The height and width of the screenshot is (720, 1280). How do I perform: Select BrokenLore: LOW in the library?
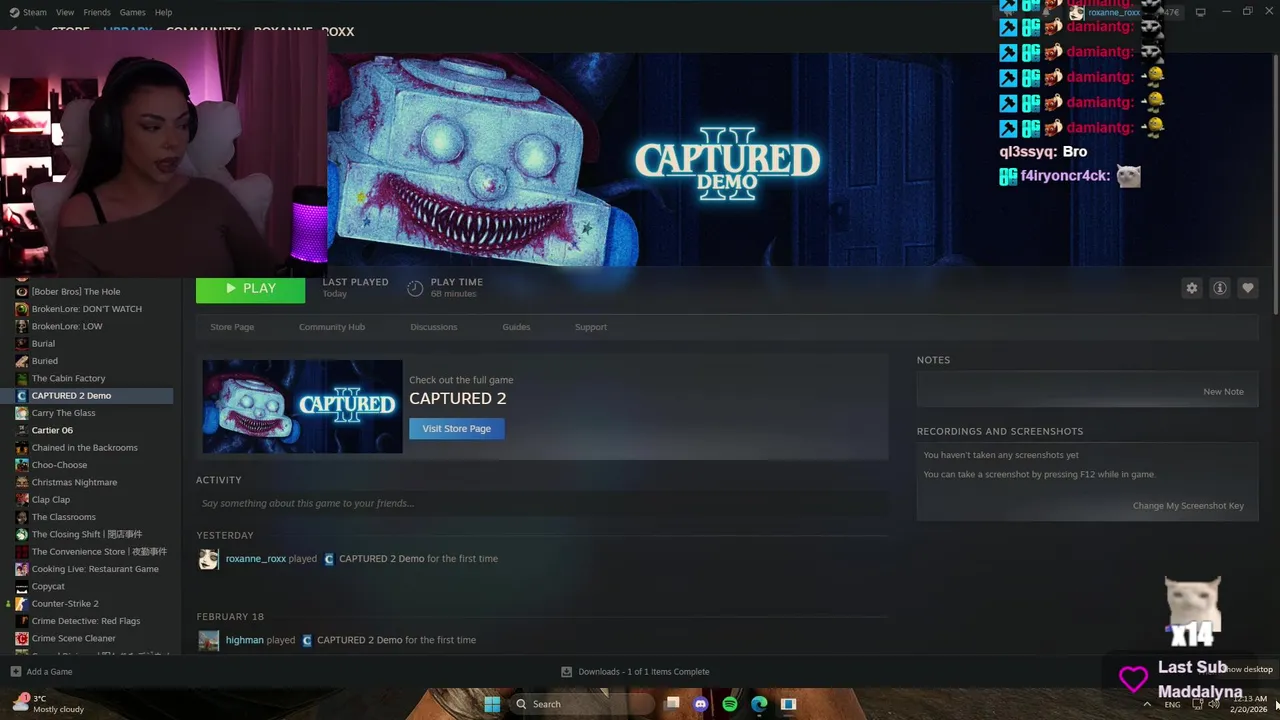point(67,326)
